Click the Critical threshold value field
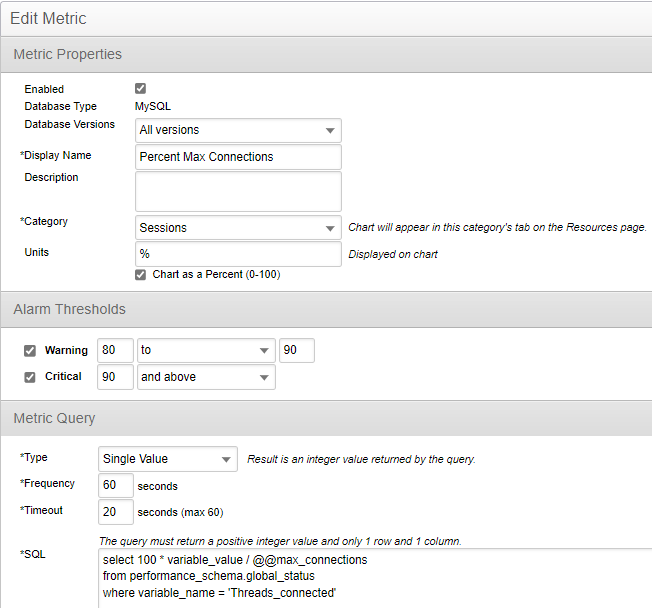This screenshot has width=652, height=608. pos(115,377)
